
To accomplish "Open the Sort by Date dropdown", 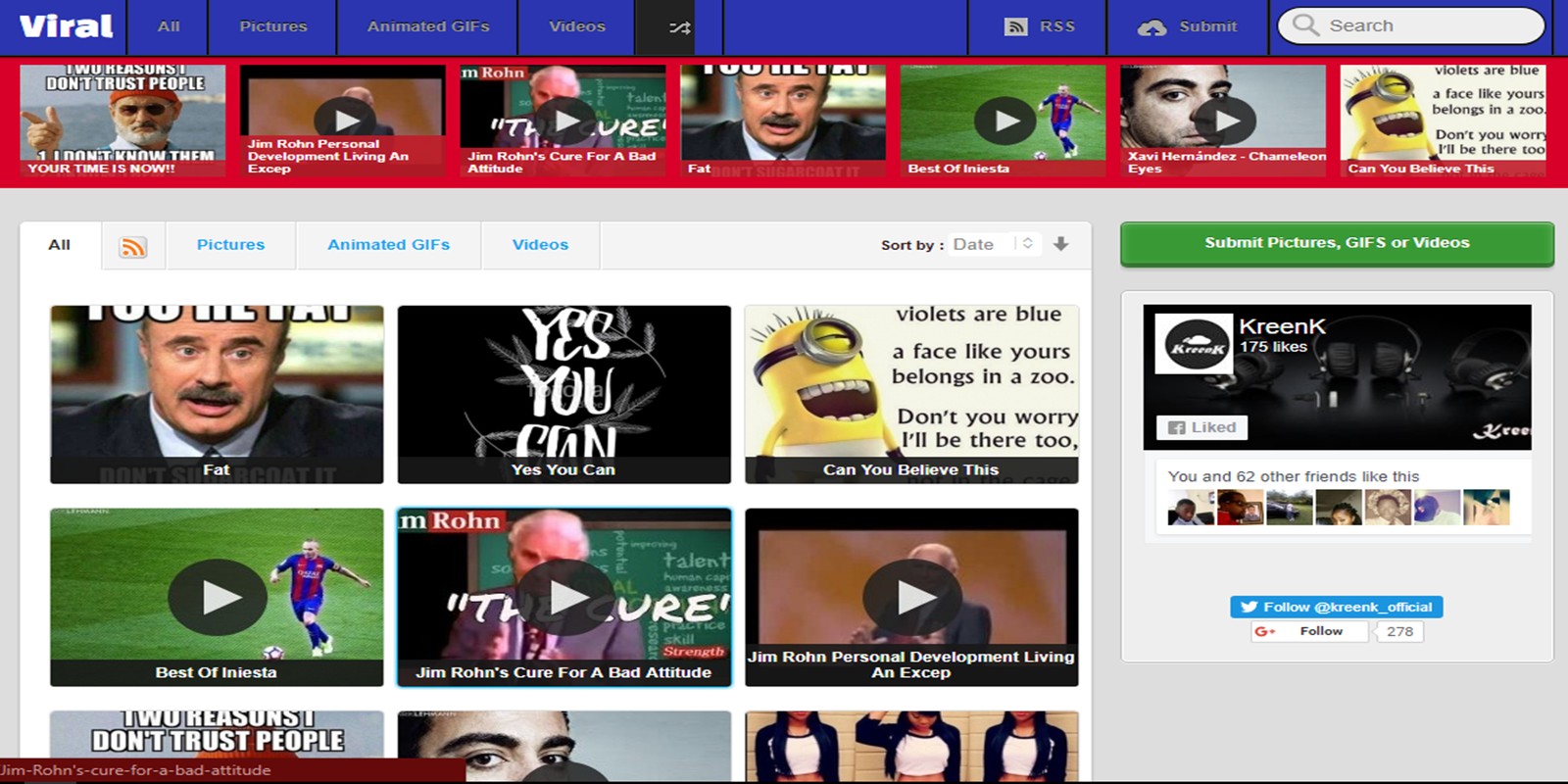I will [993, 244].
